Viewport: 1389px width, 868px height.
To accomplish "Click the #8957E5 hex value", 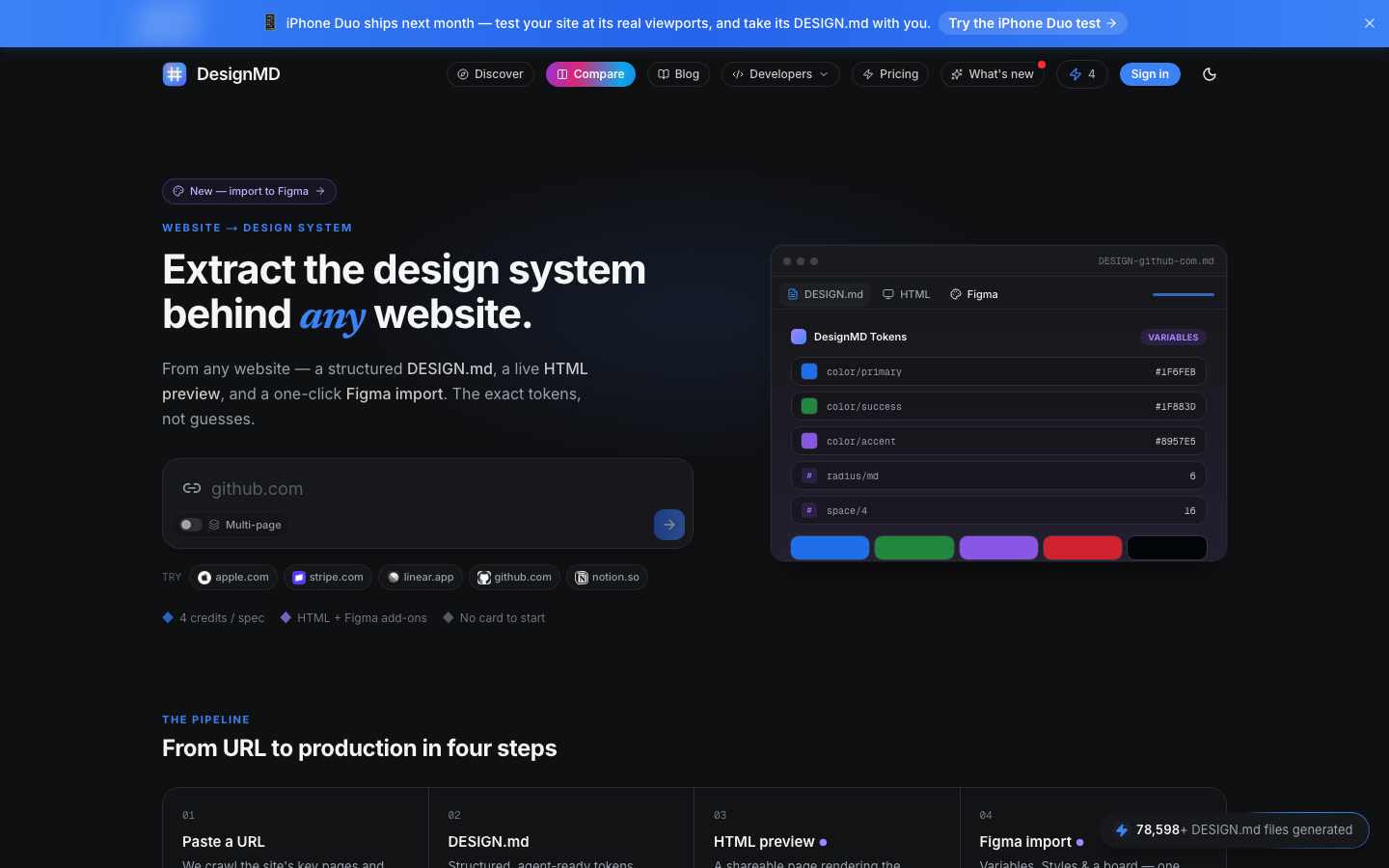I will (1175, 442).
